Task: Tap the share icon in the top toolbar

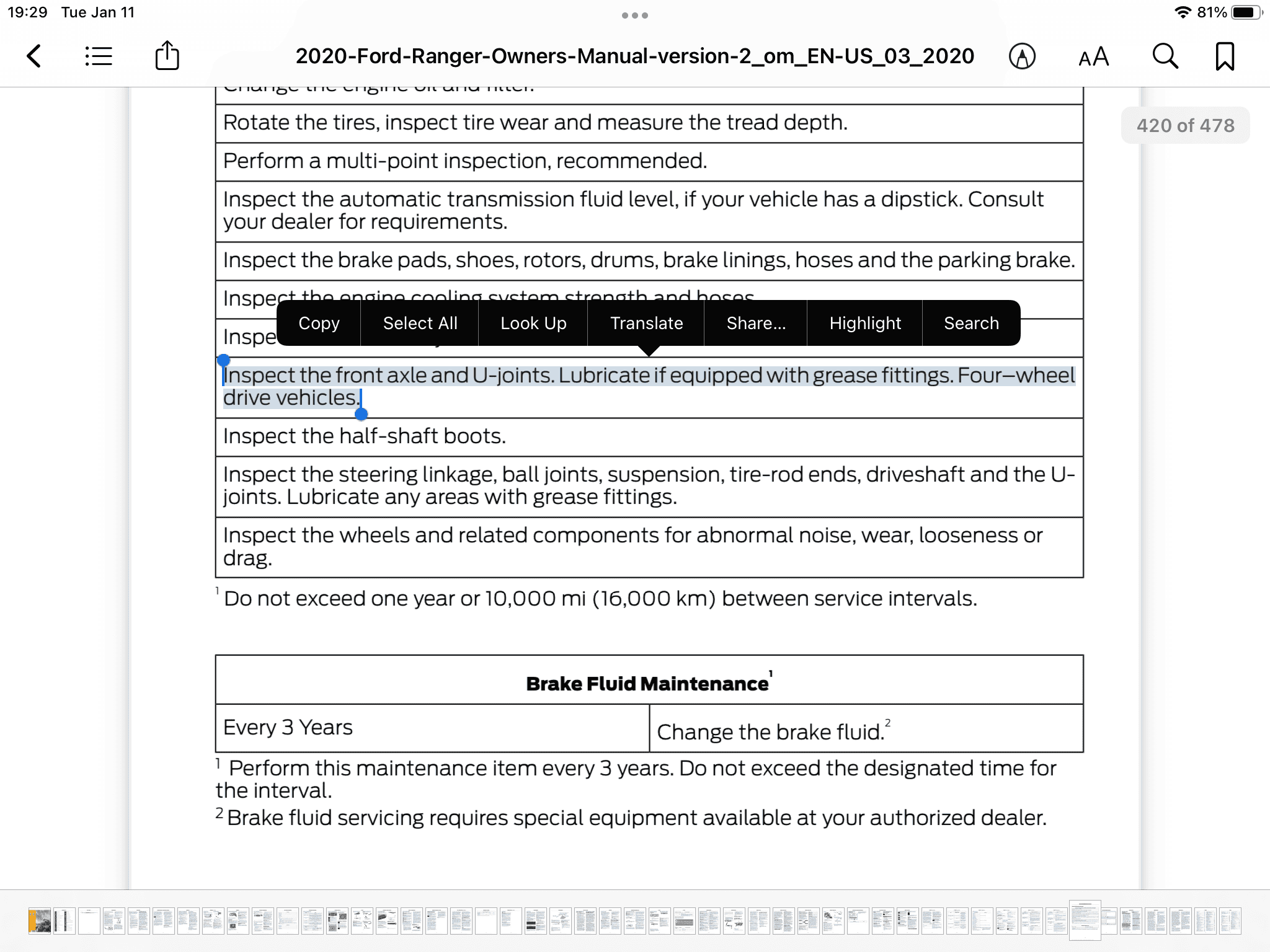Action: point(167,55)
